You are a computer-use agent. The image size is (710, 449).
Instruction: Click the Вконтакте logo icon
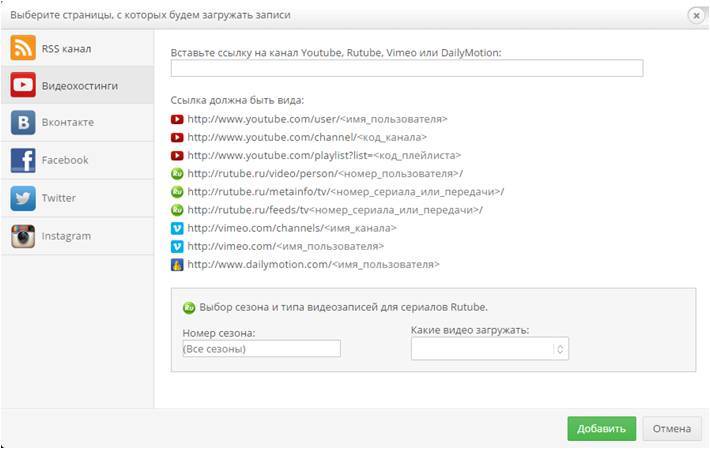pyautogui.click(x=23, y=123)
